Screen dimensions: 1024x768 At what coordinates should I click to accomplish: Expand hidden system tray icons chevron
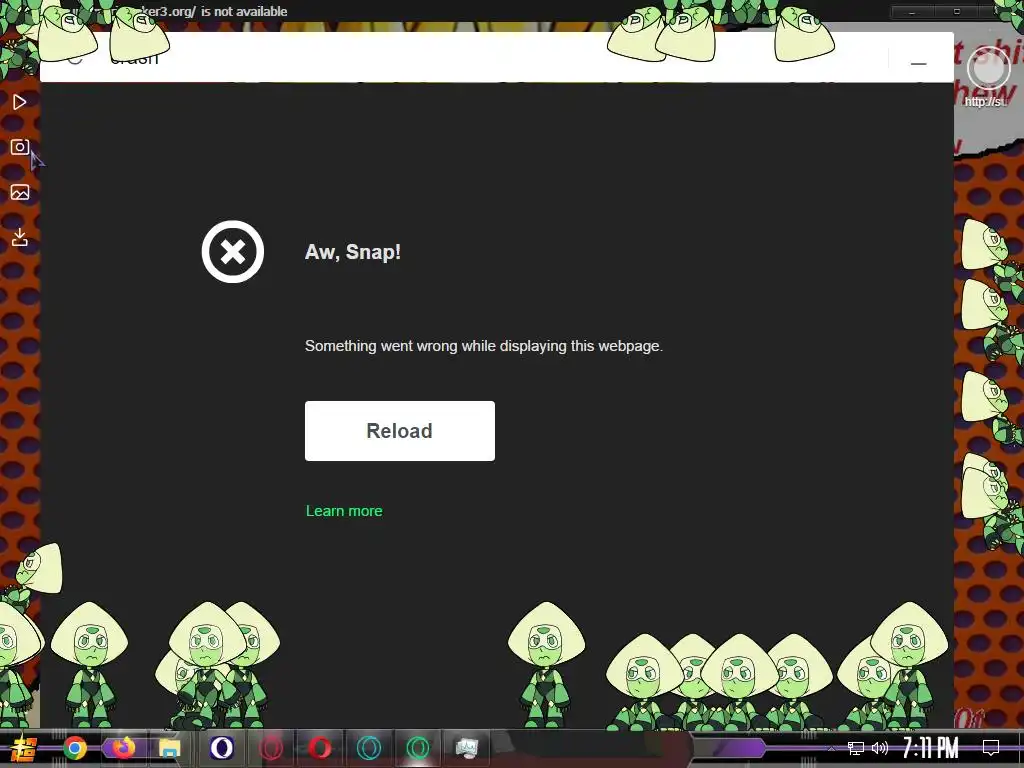pos(831,748)
